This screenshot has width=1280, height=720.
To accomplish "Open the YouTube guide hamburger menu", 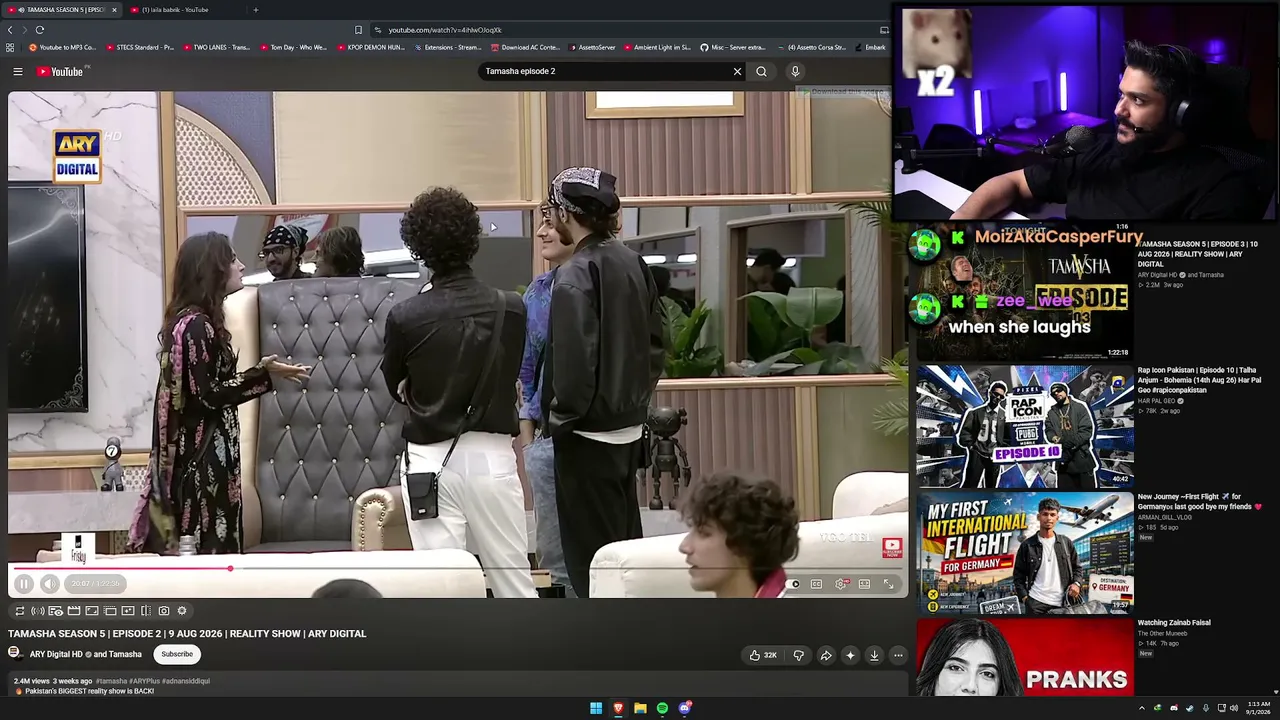I will (x=18, y=71).
